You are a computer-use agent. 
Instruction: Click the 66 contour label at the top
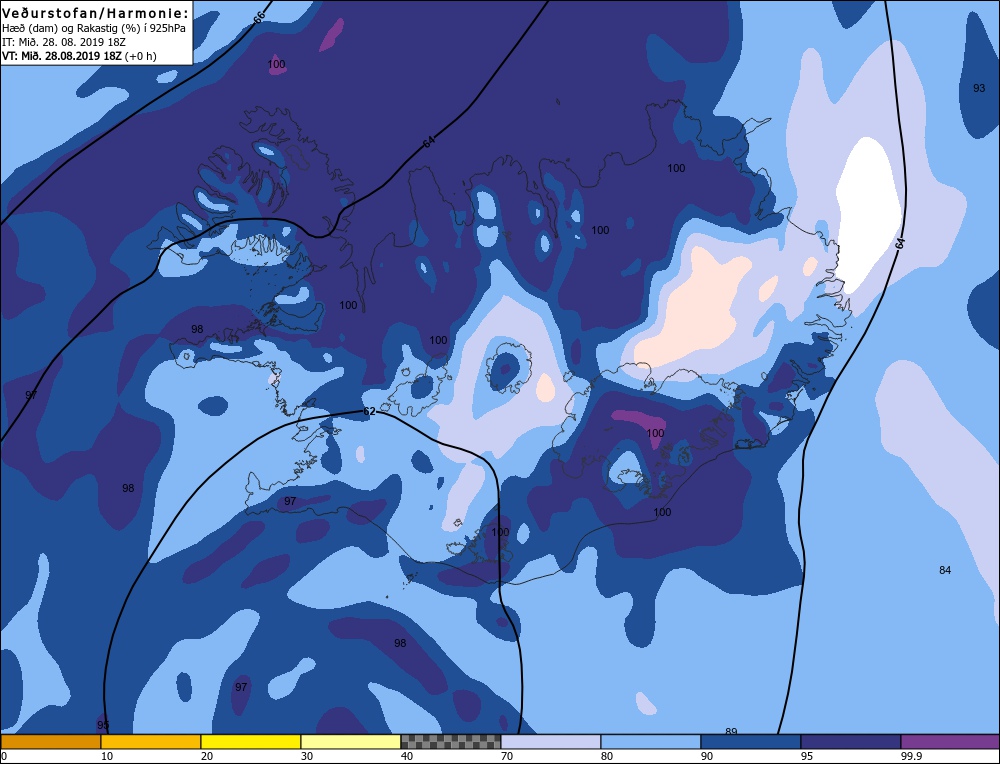[x=259, y=18]
